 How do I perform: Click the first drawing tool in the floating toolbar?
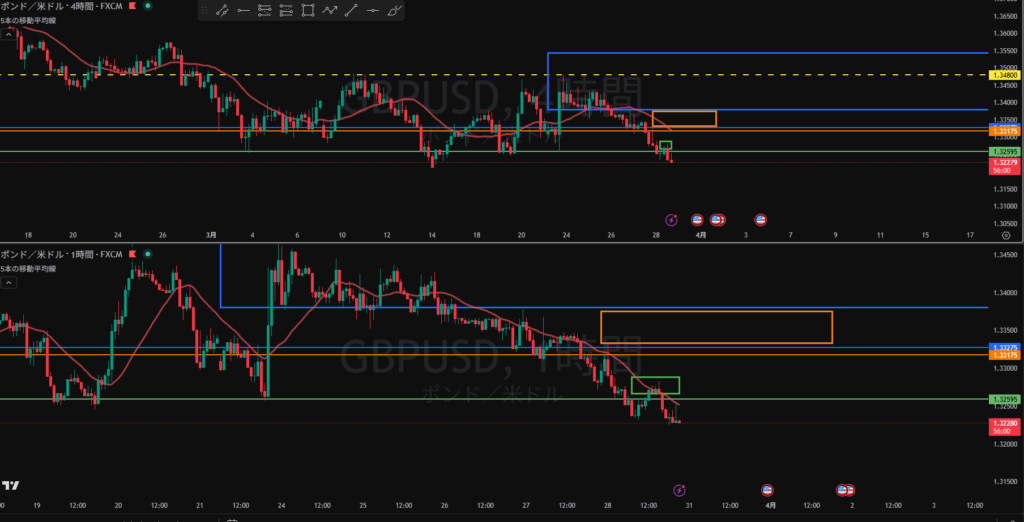[x=221, y=11]
